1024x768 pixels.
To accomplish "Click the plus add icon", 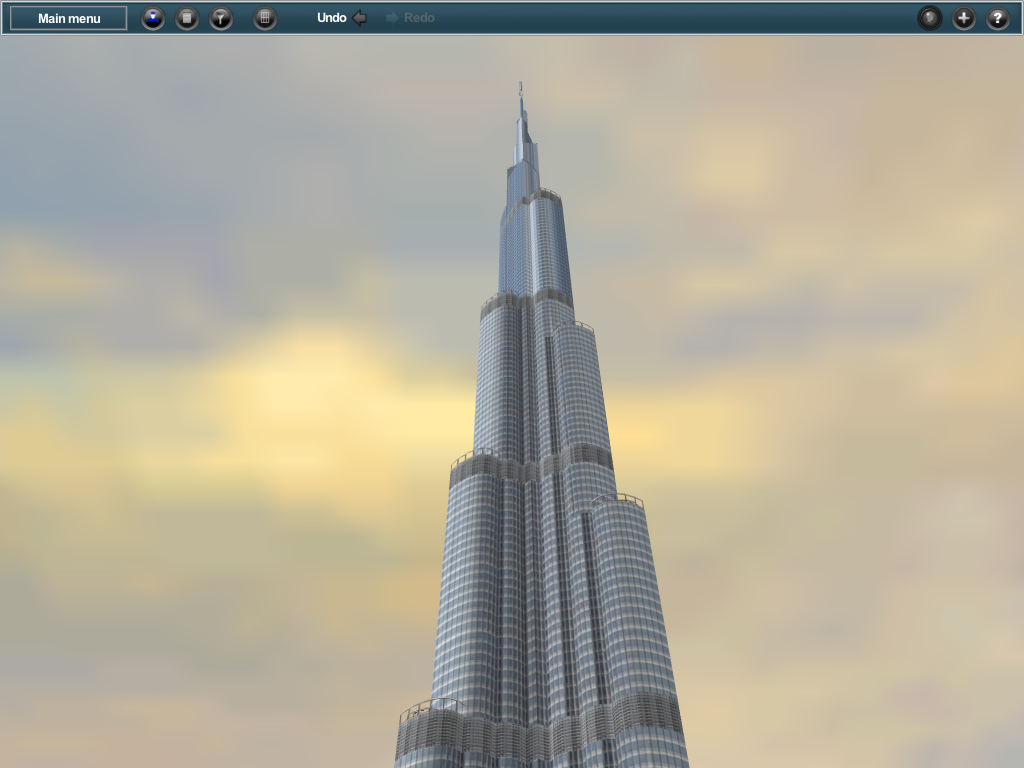I will [963, 18].
